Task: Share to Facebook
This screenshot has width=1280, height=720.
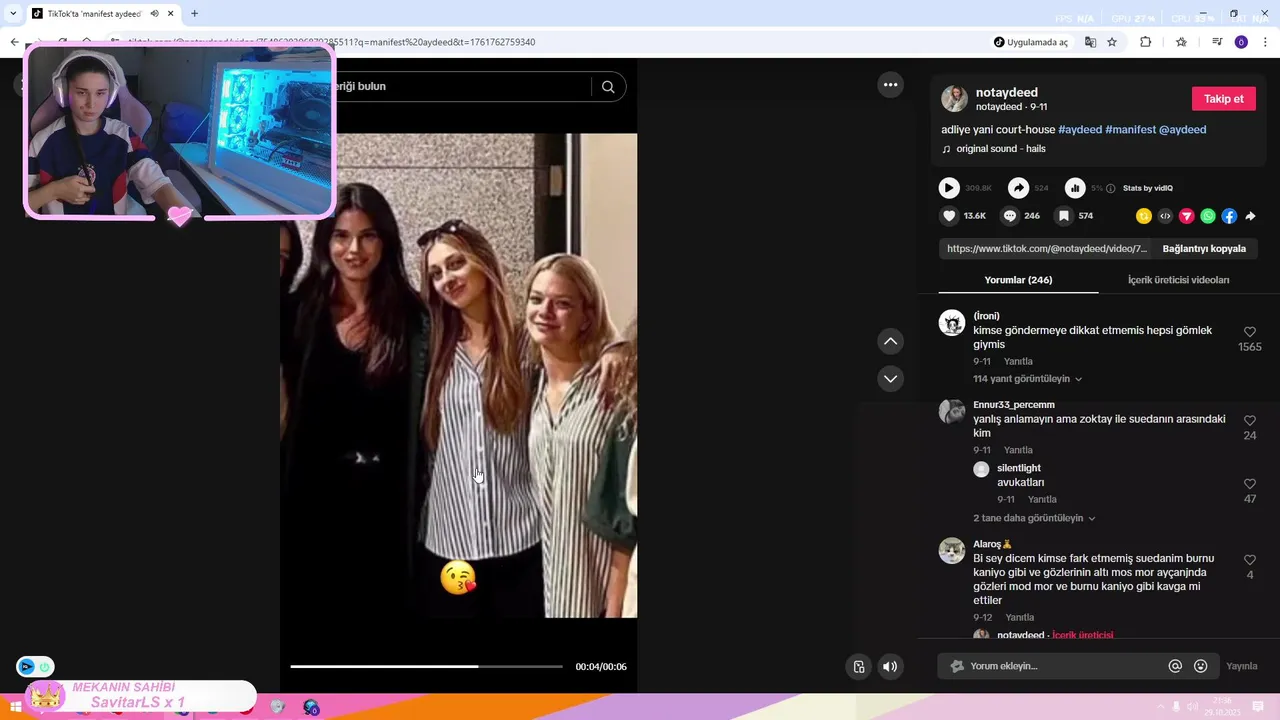Action: coord(1229,216)
